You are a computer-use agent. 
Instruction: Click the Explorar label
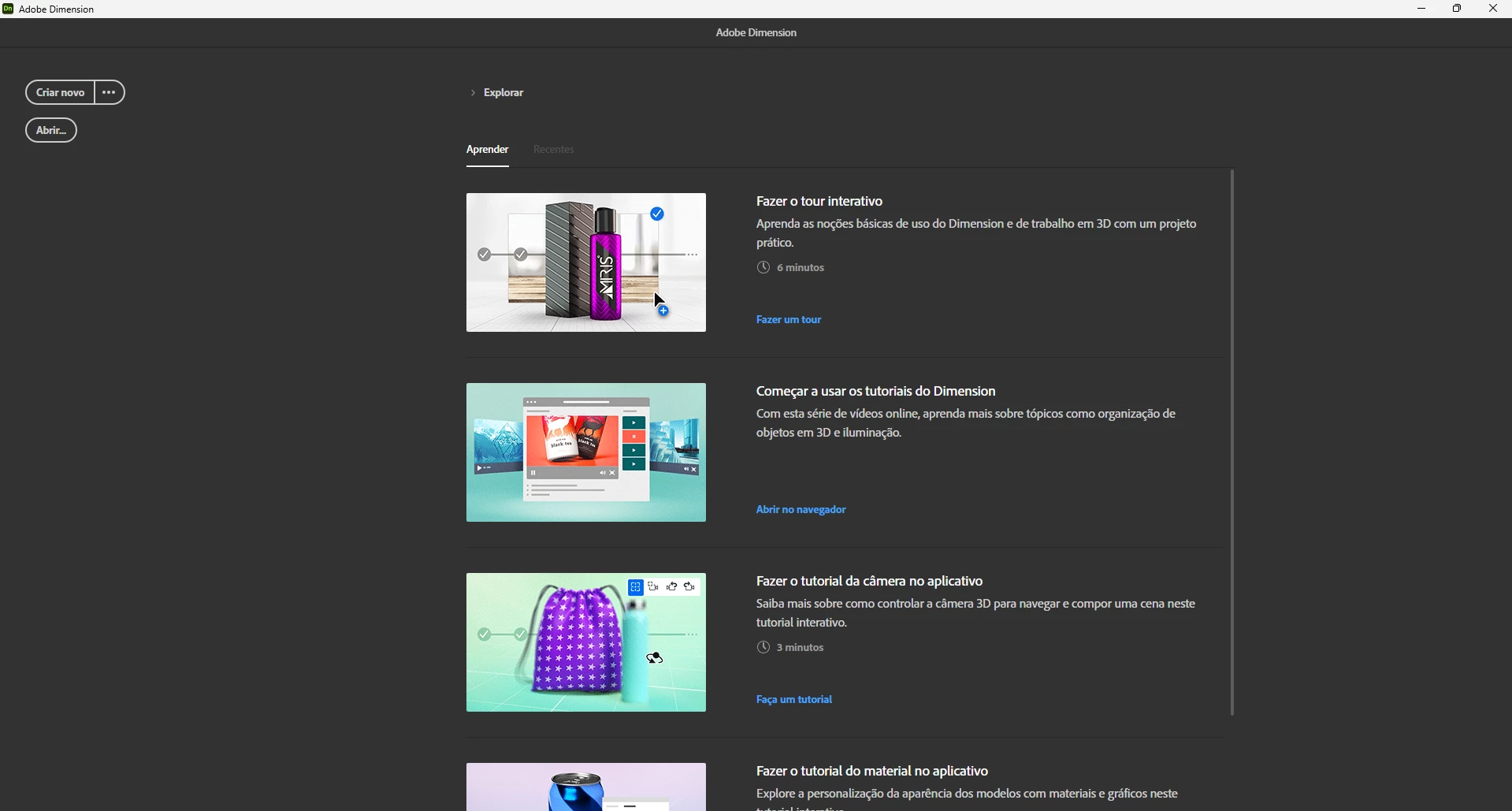tap(503, 93)
